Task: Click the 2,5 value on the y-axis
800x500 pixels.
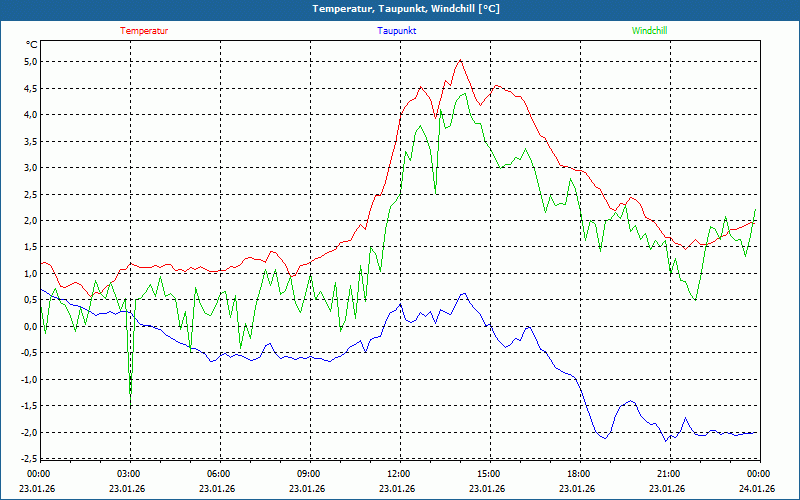Action: pyautogui.click(x=29, y=194)
